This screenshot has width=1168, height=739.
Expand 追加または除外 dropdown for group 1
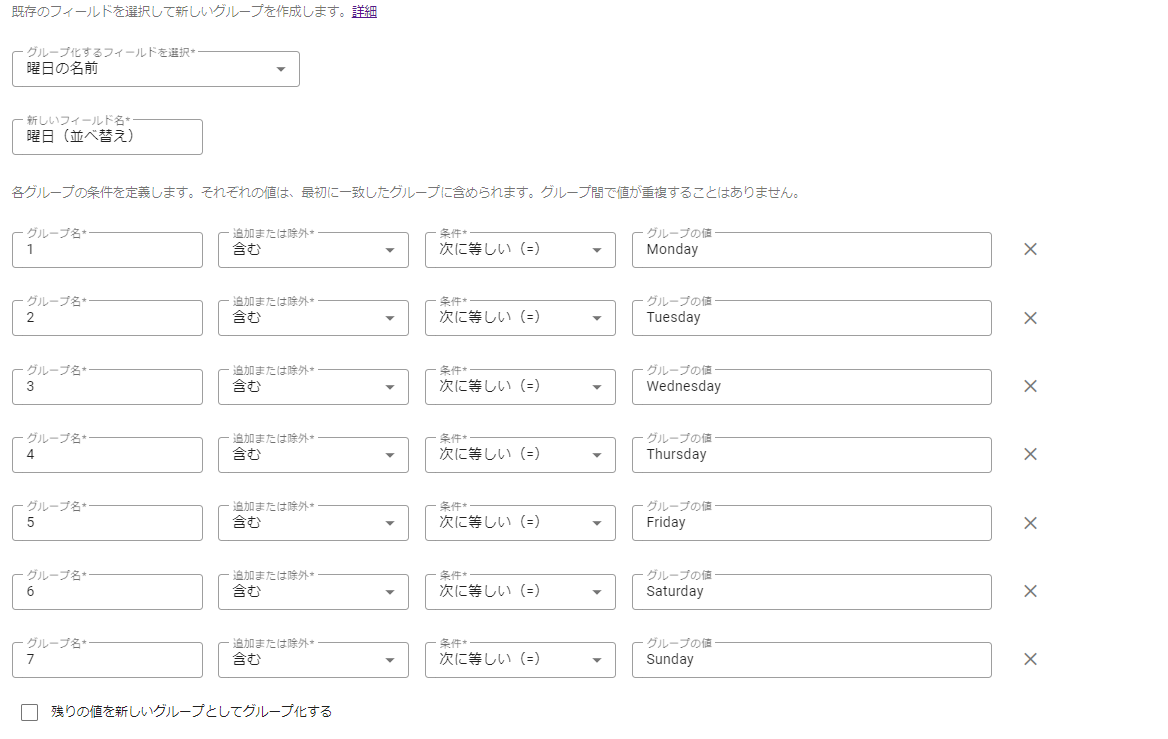pos(313,250)
